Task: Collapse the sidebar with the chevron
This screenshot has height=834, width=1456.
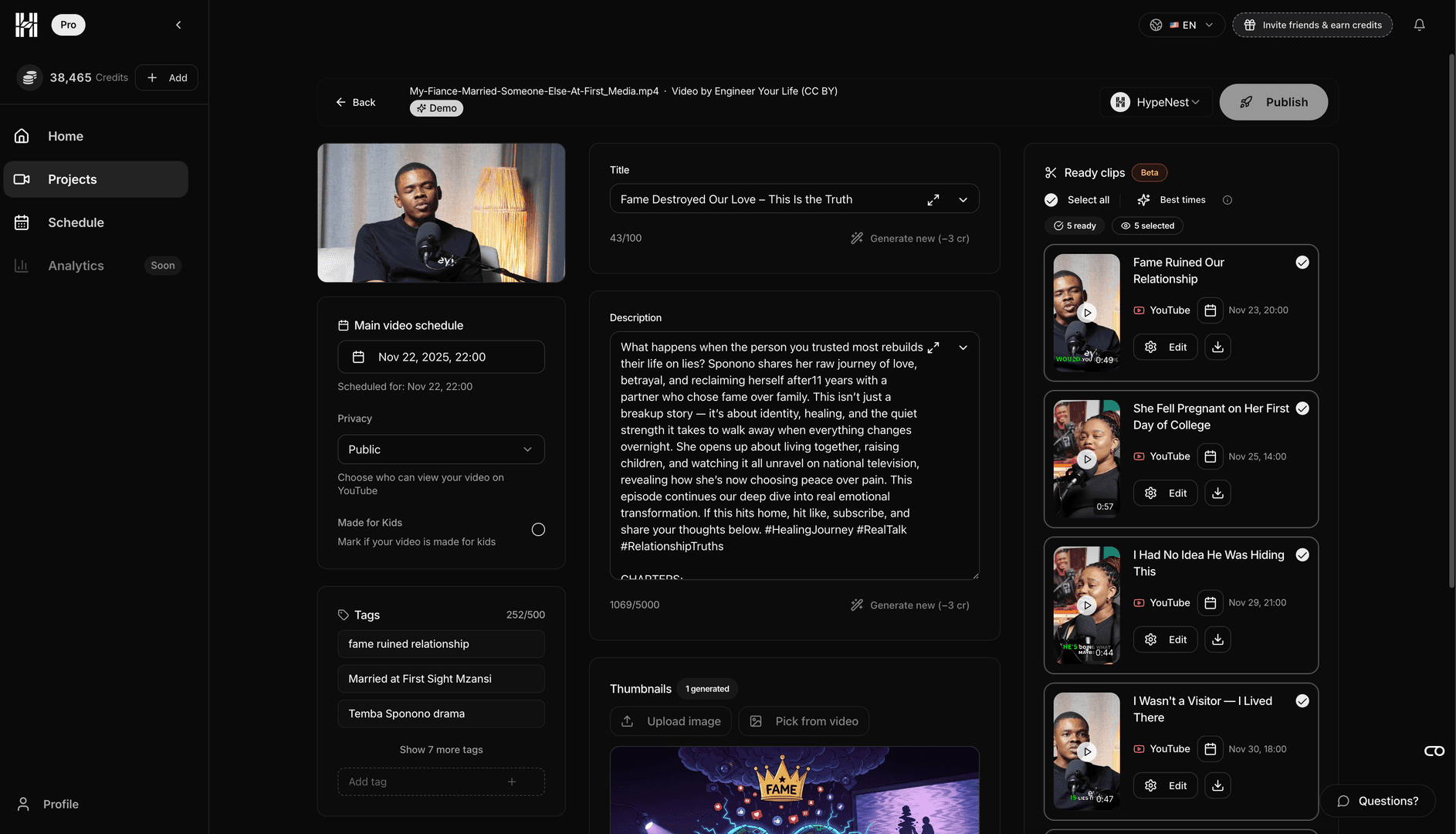Action: click(178, 25)
